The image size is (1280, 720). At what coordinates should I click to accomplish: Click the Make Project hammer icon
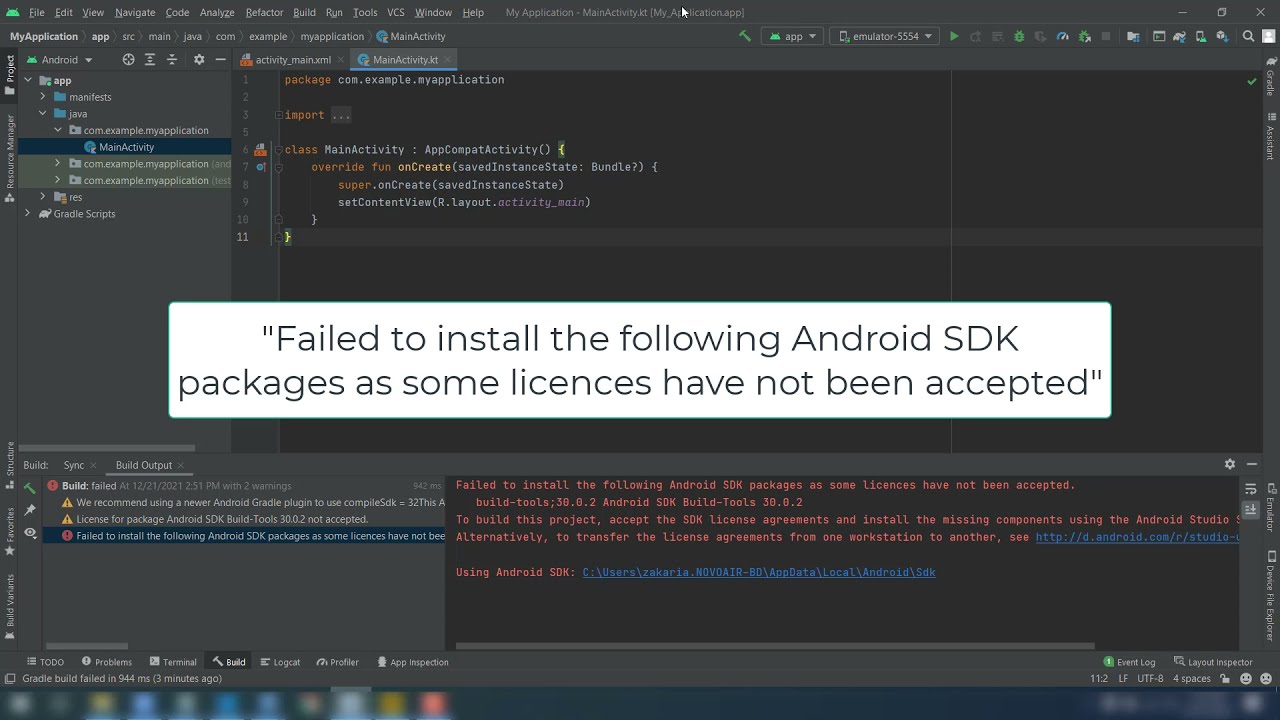(744, 36)
